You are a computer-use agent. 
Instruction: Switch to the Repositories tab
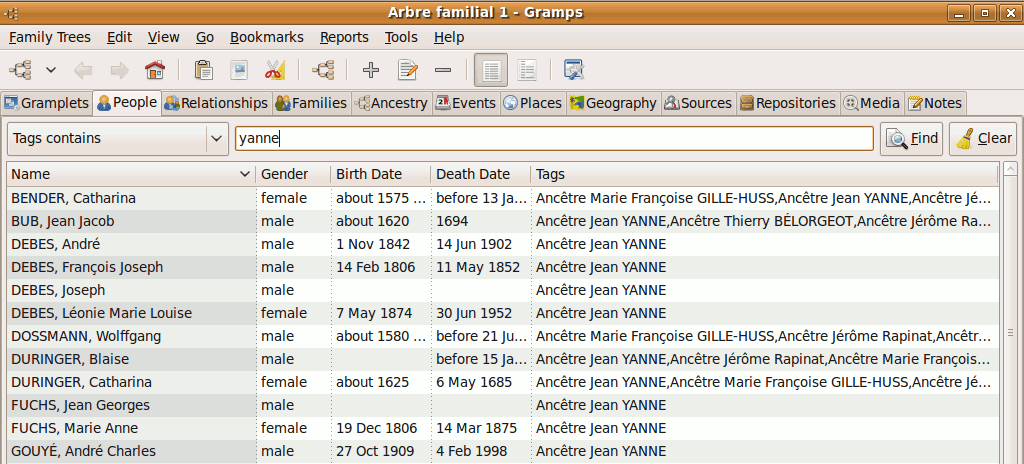[x=788, y=103]
